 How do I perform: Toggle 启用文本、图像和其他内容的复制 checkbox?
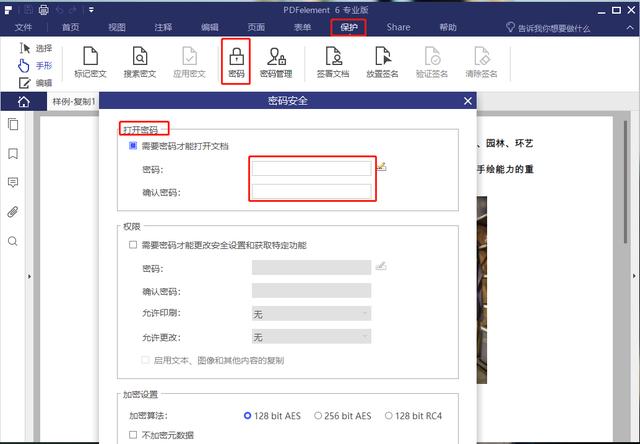click(x=145, y=360)
